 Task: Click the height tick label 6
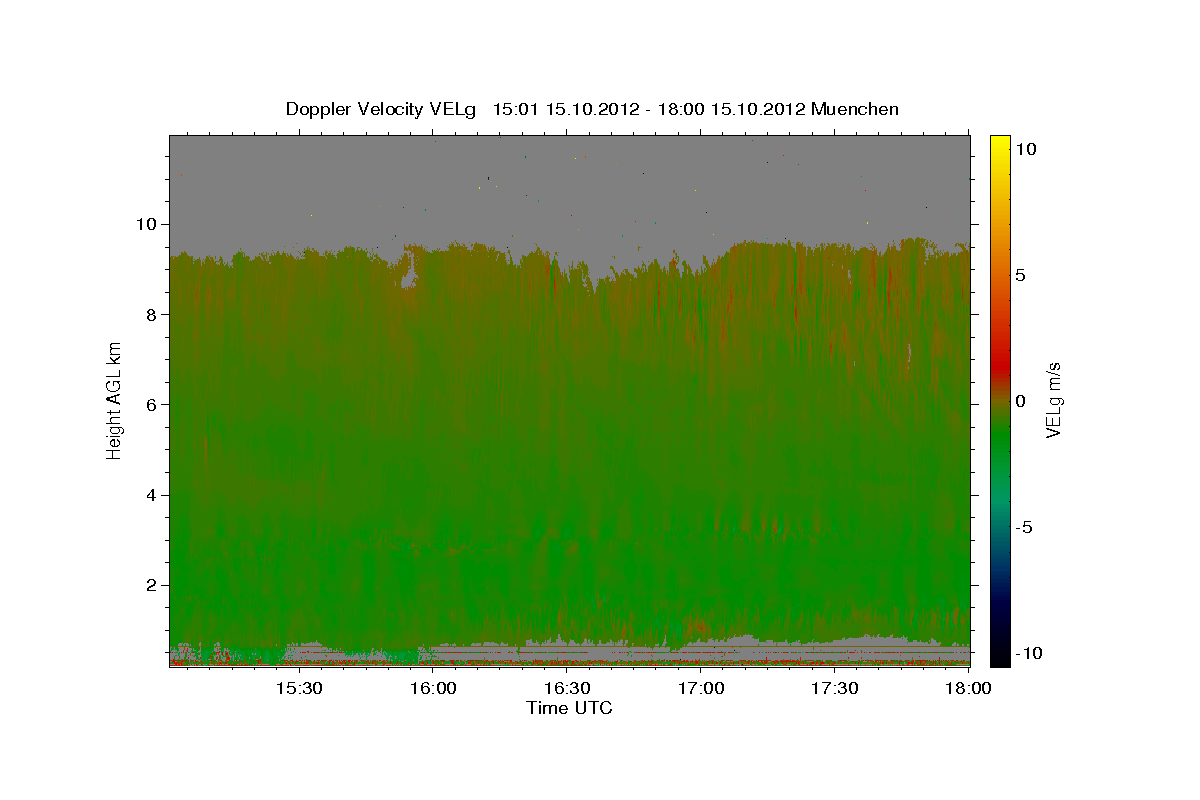pos(153,404)
